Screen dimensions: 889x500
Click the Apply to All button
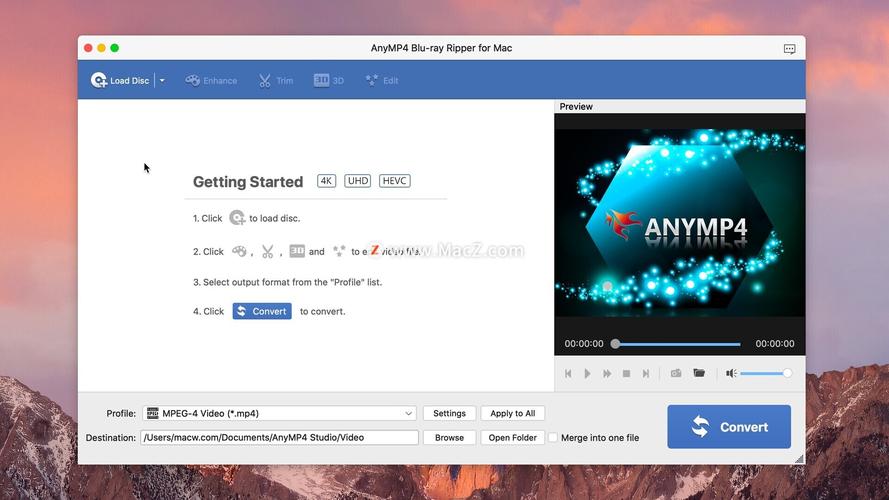[x=513, y=413]
